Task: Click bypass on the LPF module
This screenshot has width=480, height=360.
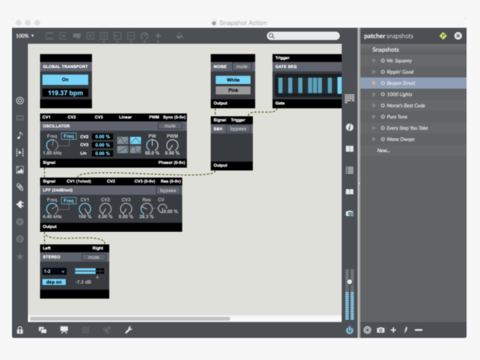Action: pyautogui.click(x=168, y=190)
